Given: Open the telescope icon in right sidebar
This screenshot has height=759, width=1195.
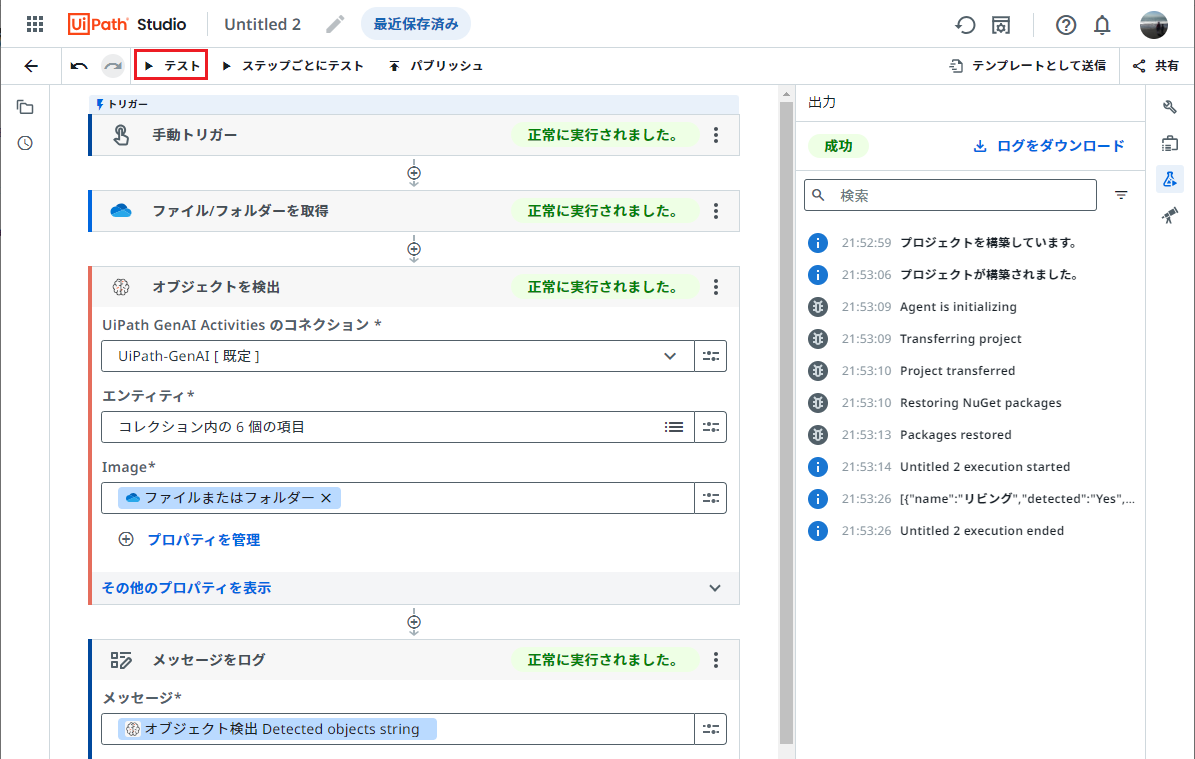Looking at the screenshot, I should tap(1170, 216).
